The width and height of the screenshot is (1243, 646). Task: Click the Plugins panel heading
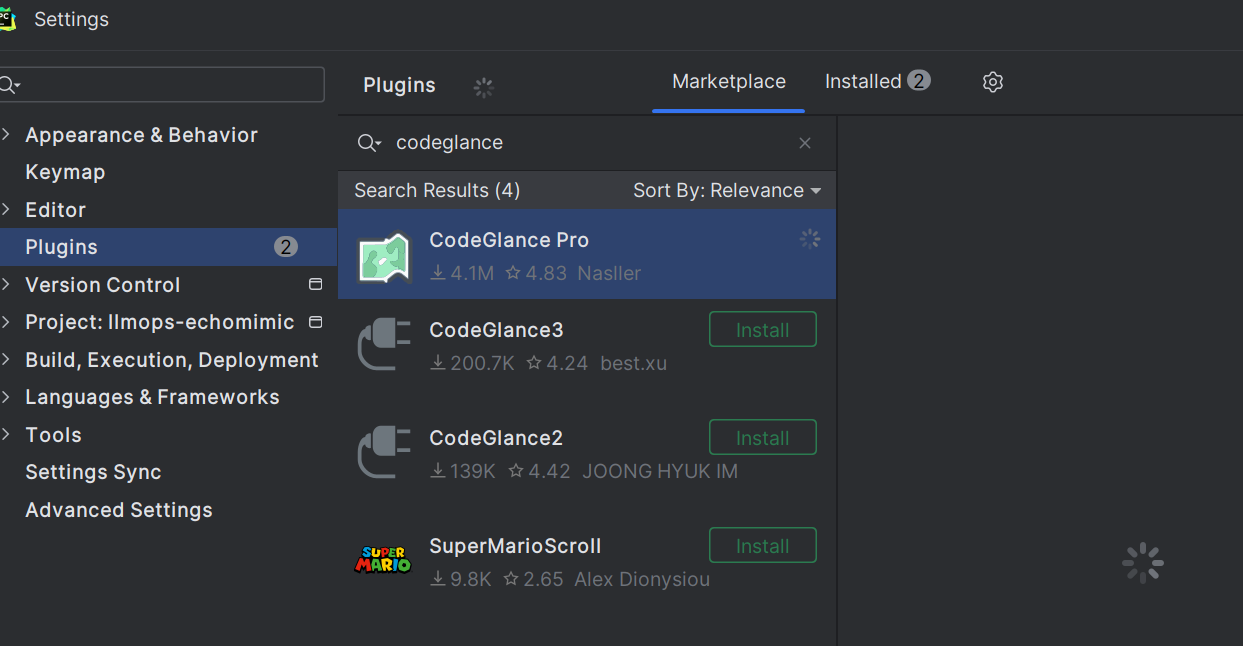pos(399,85)
